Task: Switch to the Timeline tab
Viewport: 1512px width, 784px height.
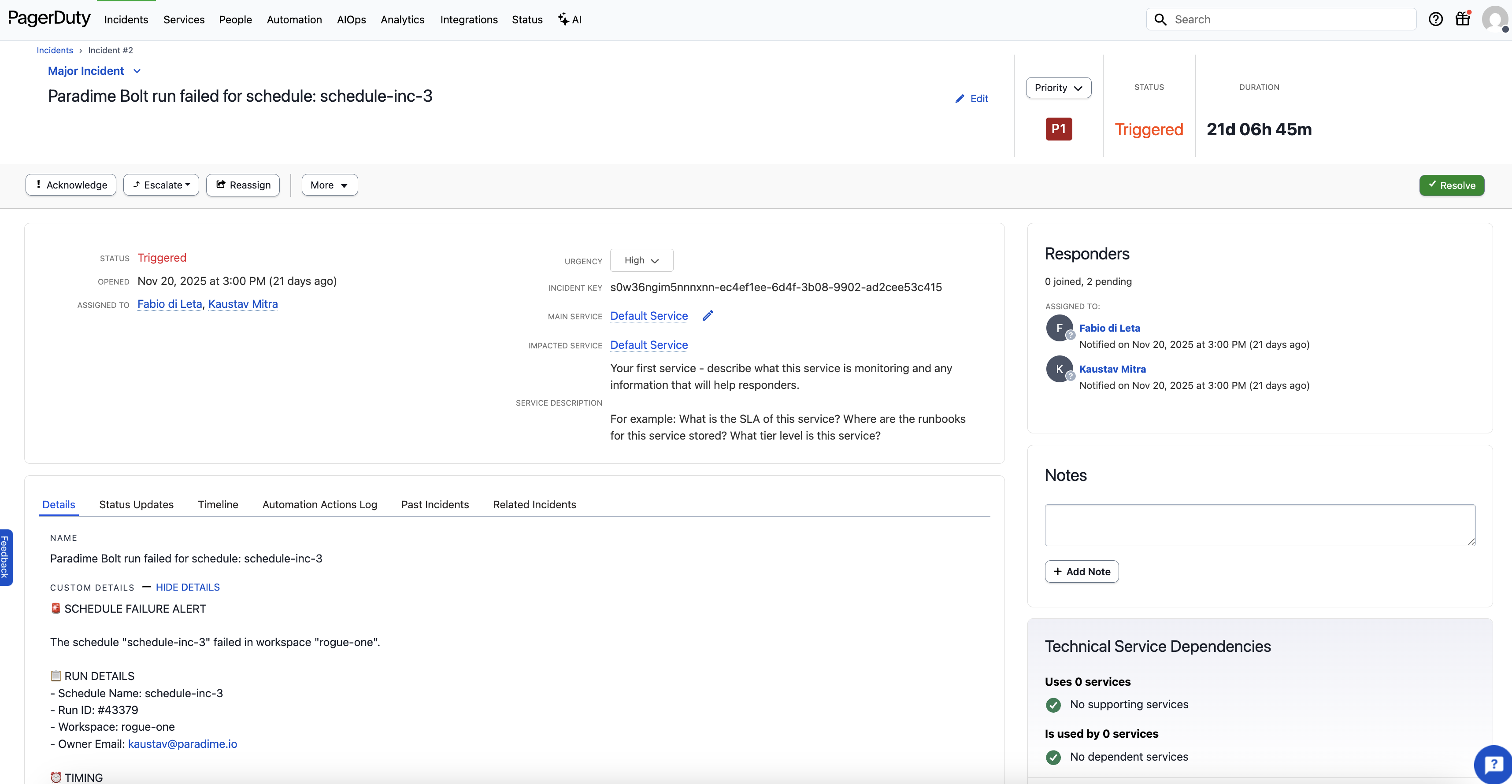Action: [x=218, y=505]
